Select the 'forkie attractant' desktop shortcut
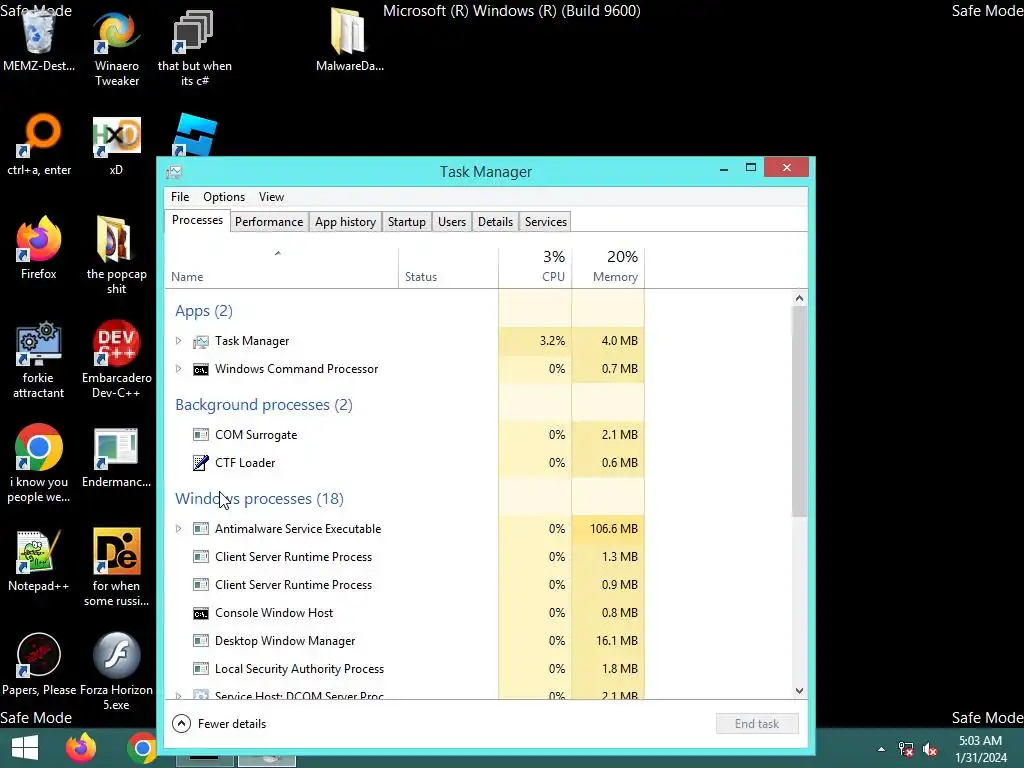The height and width of the screenshot is (768, 1024). pos(39,359)
